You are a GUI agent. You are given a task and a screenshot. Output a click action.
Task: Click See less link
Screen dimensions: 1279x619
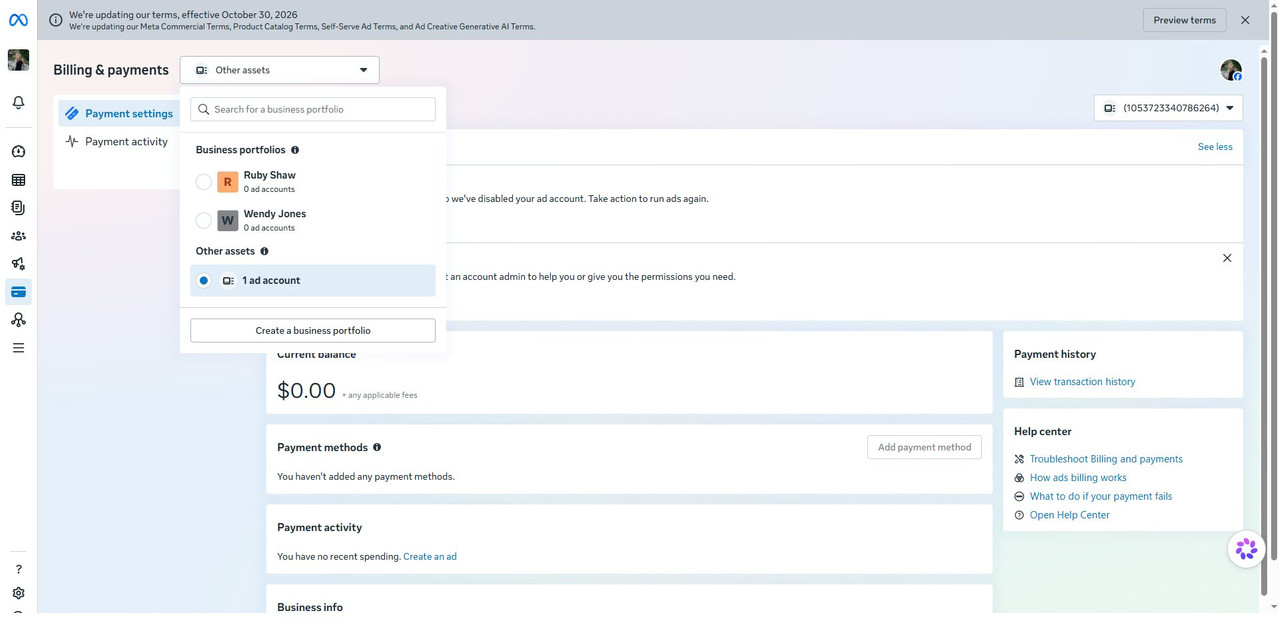pyautogui.click(x=1215, y=147)
